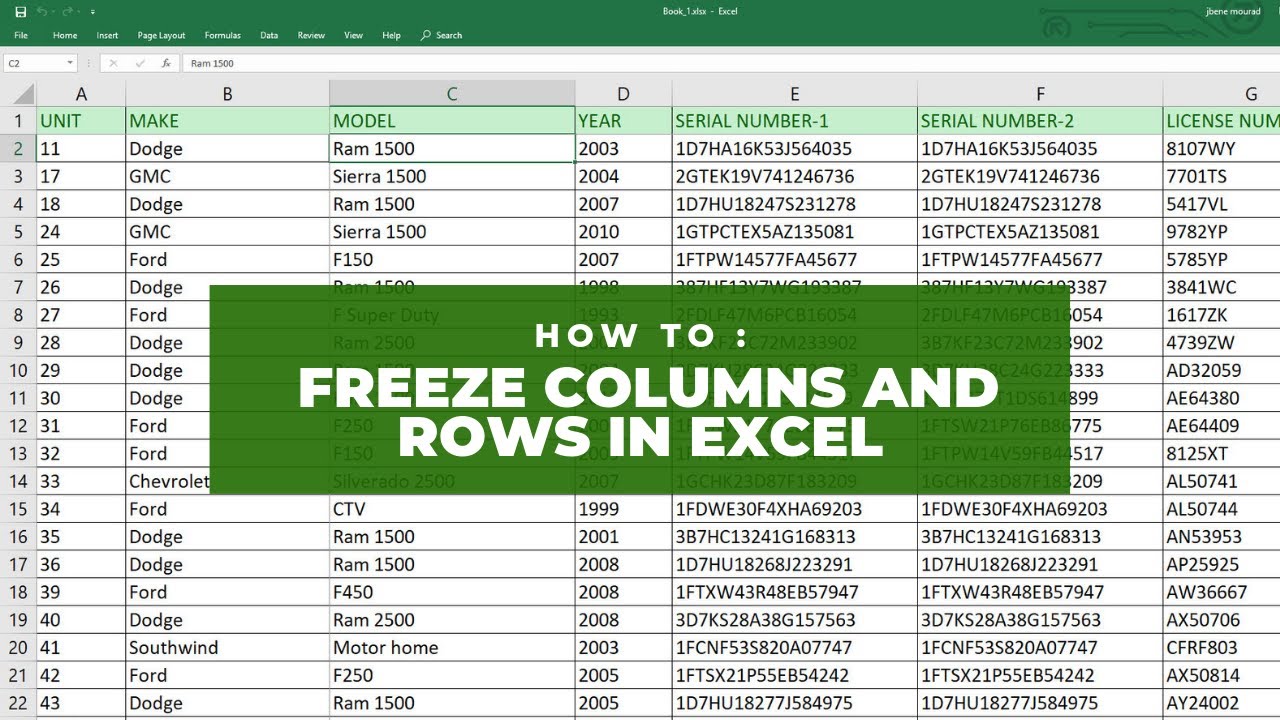Select the Review ribbon tab
Screen dimensions: 1280x720
point(311,35)
